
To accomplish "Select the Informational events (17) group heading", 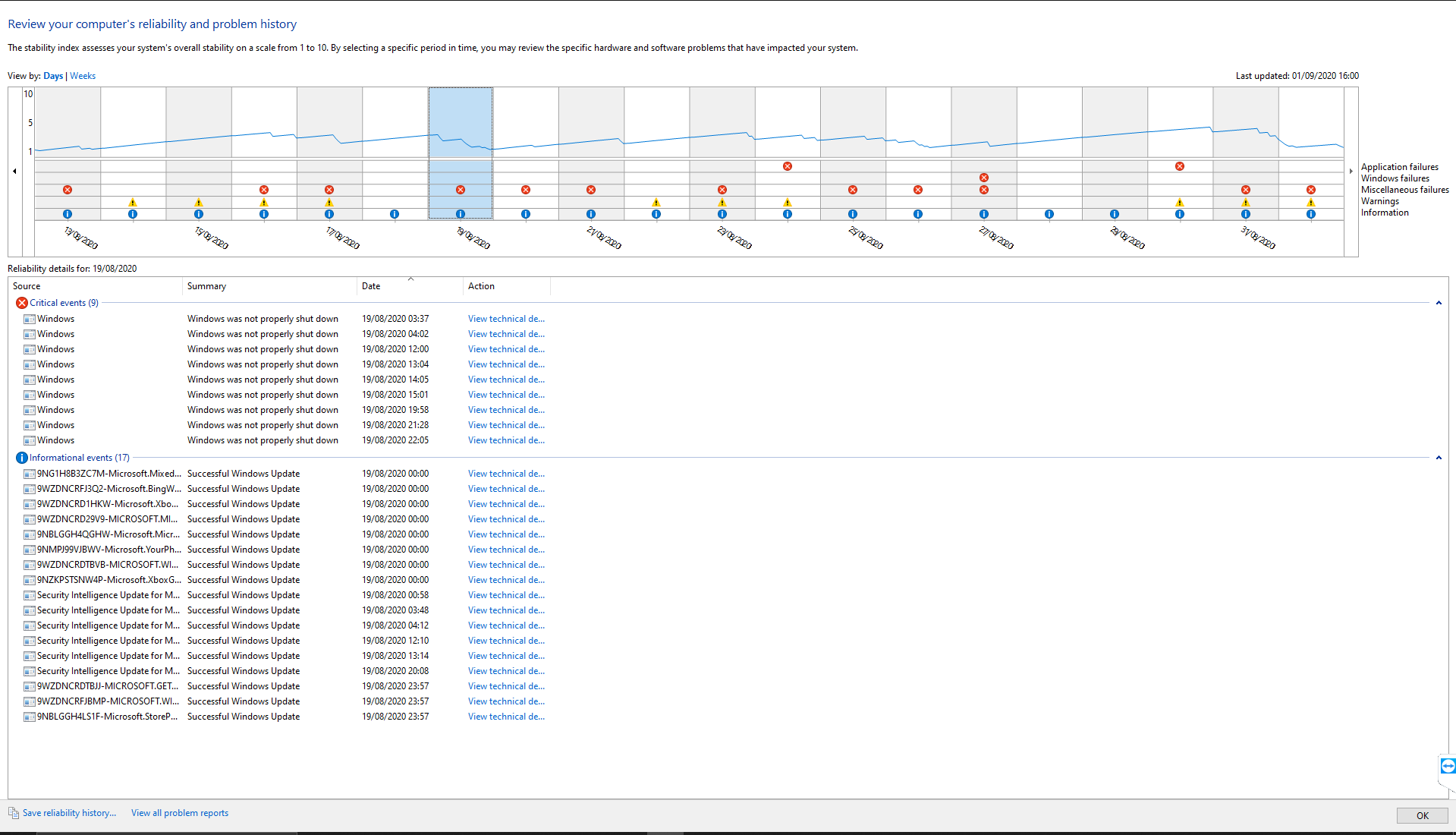I will pyautogui.click(x=80, y=458).
